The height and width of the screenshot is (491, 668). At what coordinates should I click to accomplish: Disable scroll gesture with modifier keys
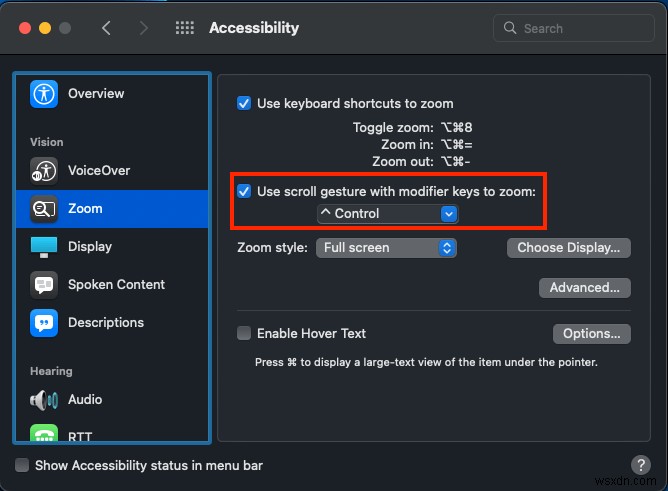[x=244, y=191]
